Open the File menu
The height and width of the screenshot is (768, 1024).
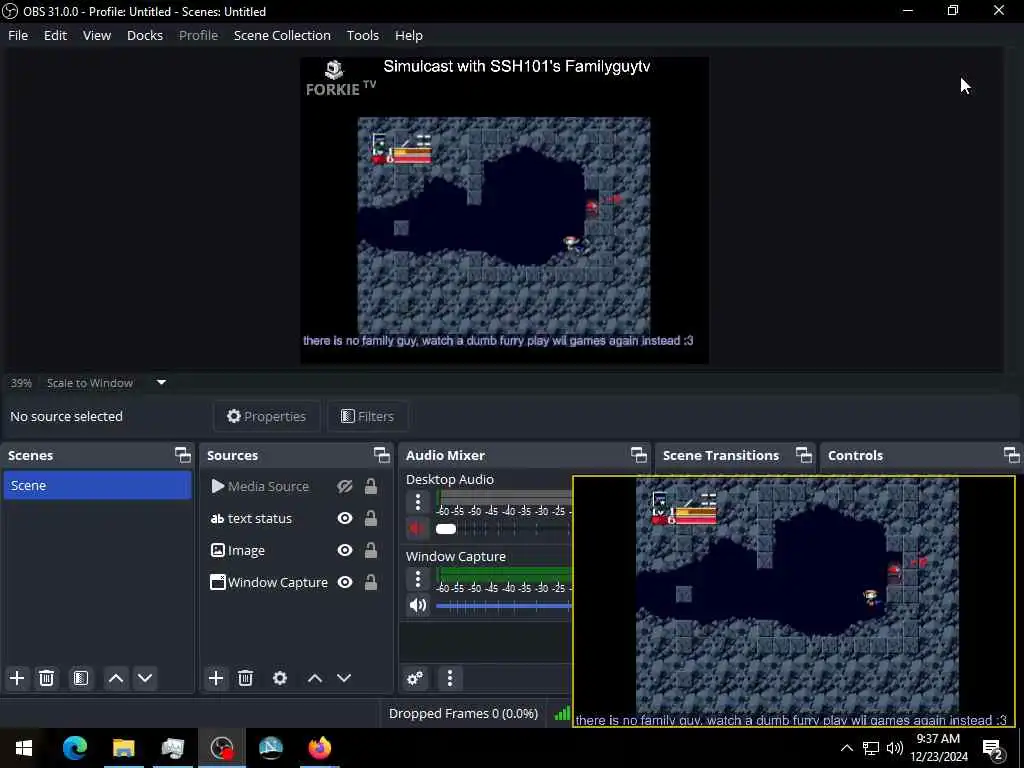[x=18, y=35]
